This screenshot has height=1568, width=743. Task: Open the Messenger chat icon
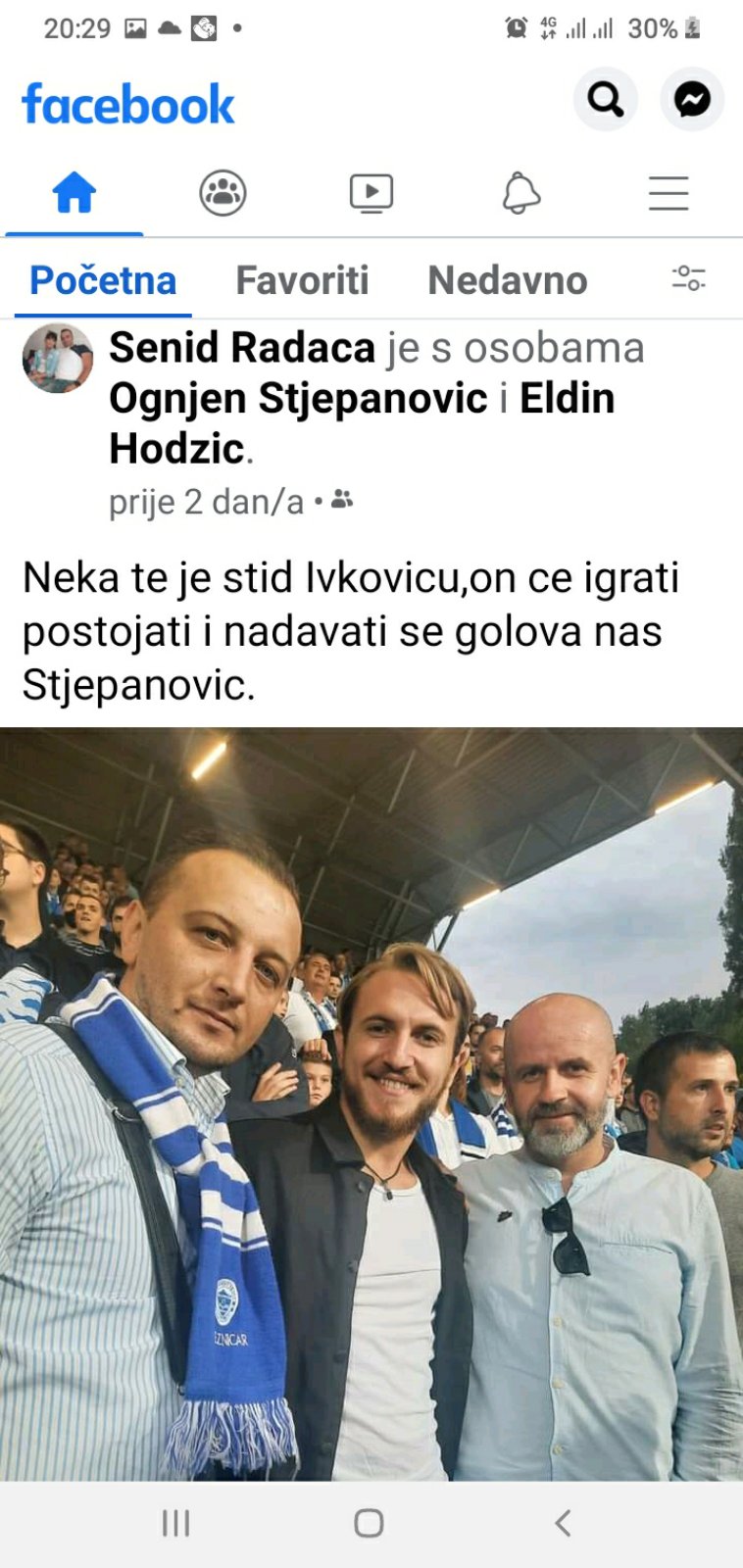[x=692, y=99]
